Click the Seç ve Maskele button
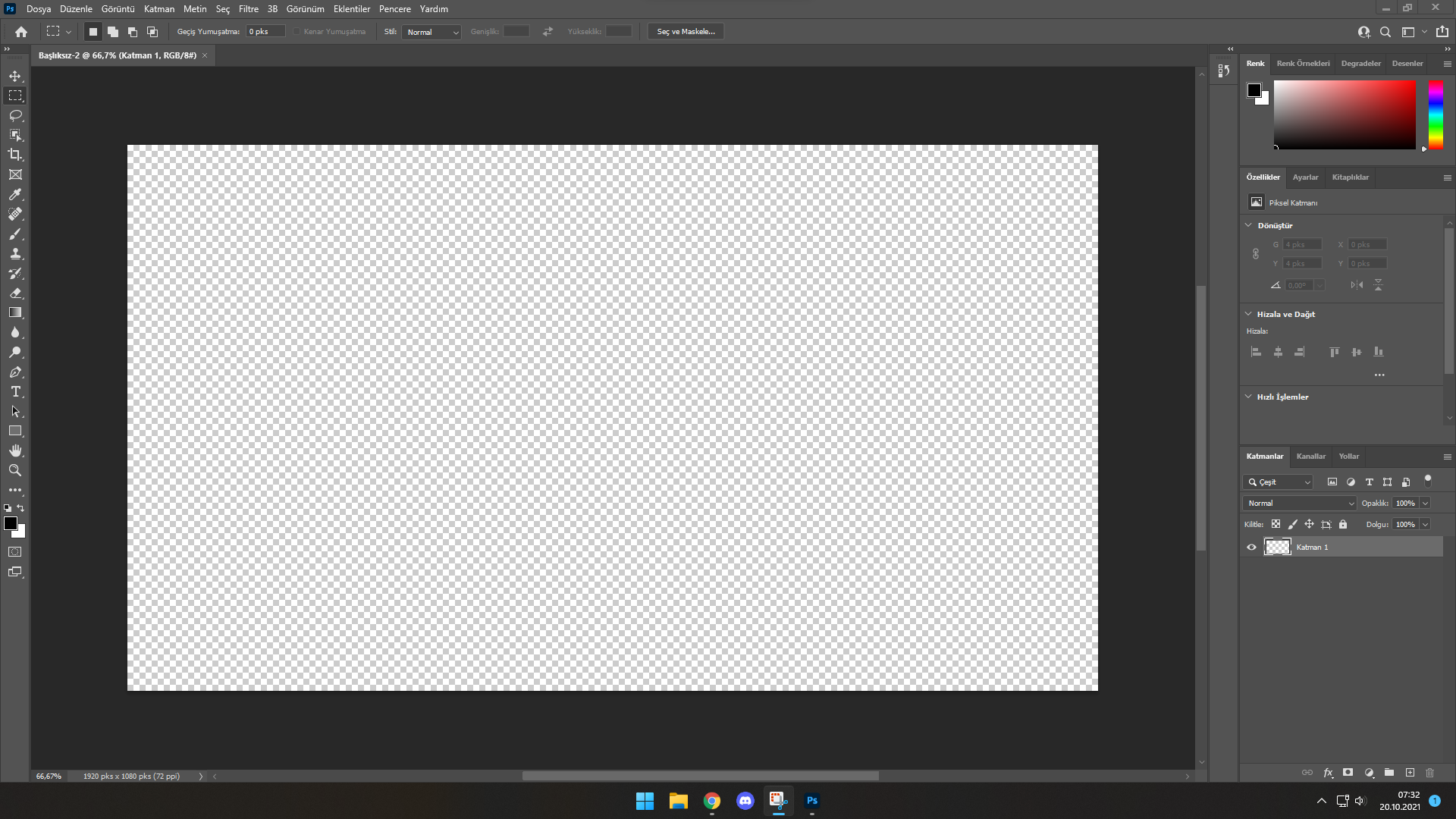The height and width of the screenshot is (819, 1456). point(686,31)
